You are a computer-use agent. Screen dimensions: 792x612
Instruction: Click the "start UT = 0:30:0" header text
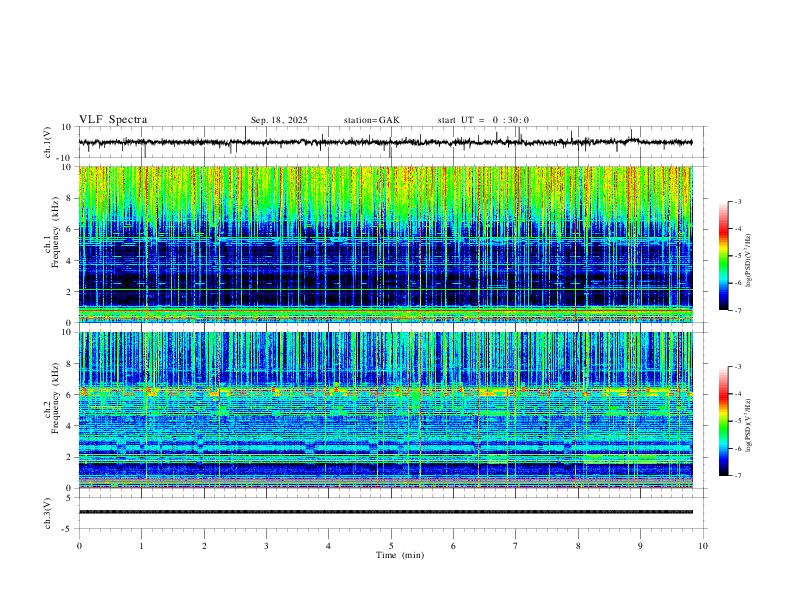483,120
